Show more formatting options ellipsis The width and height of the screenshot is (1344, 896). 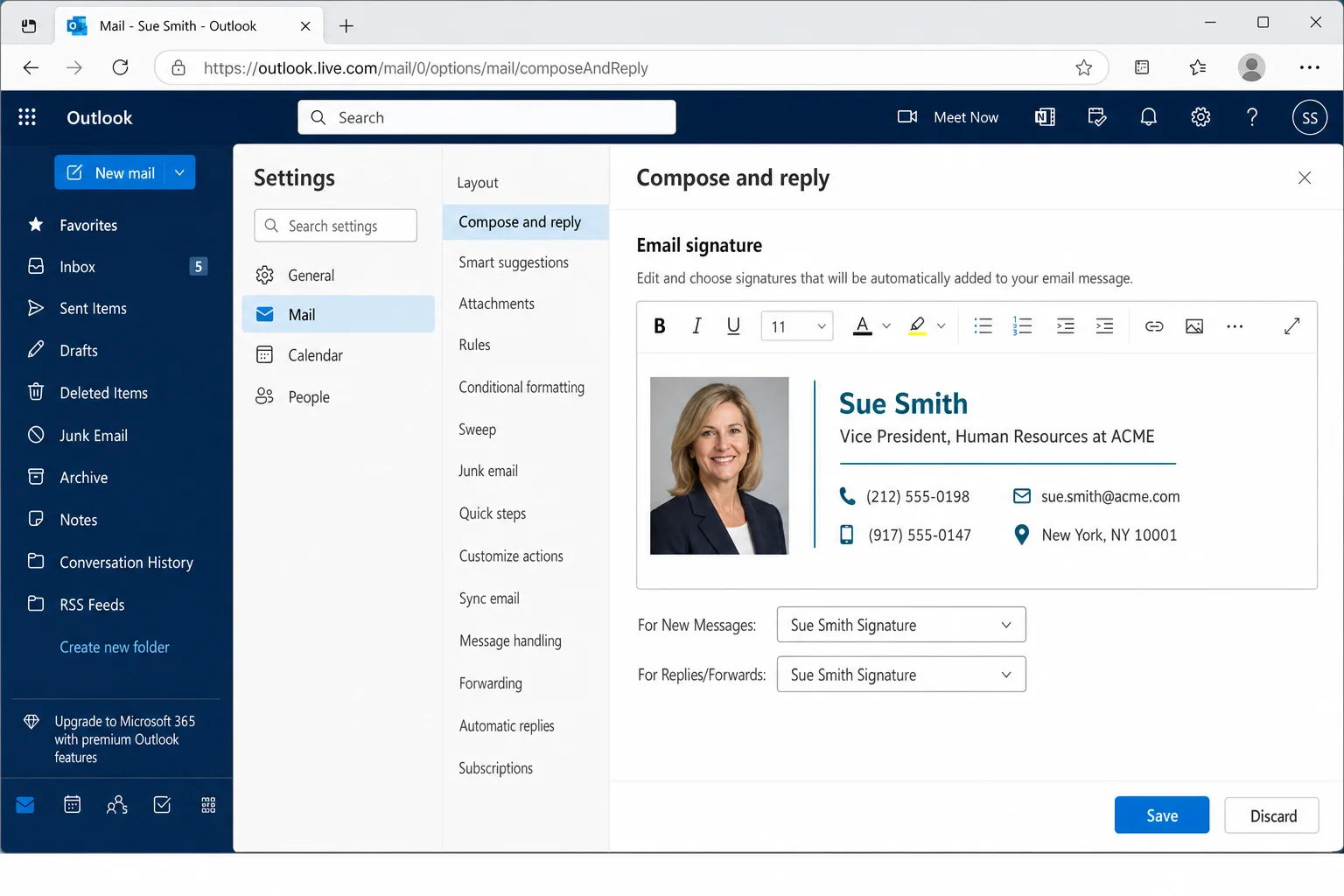pyautogui.click(x=1235, y=326)
